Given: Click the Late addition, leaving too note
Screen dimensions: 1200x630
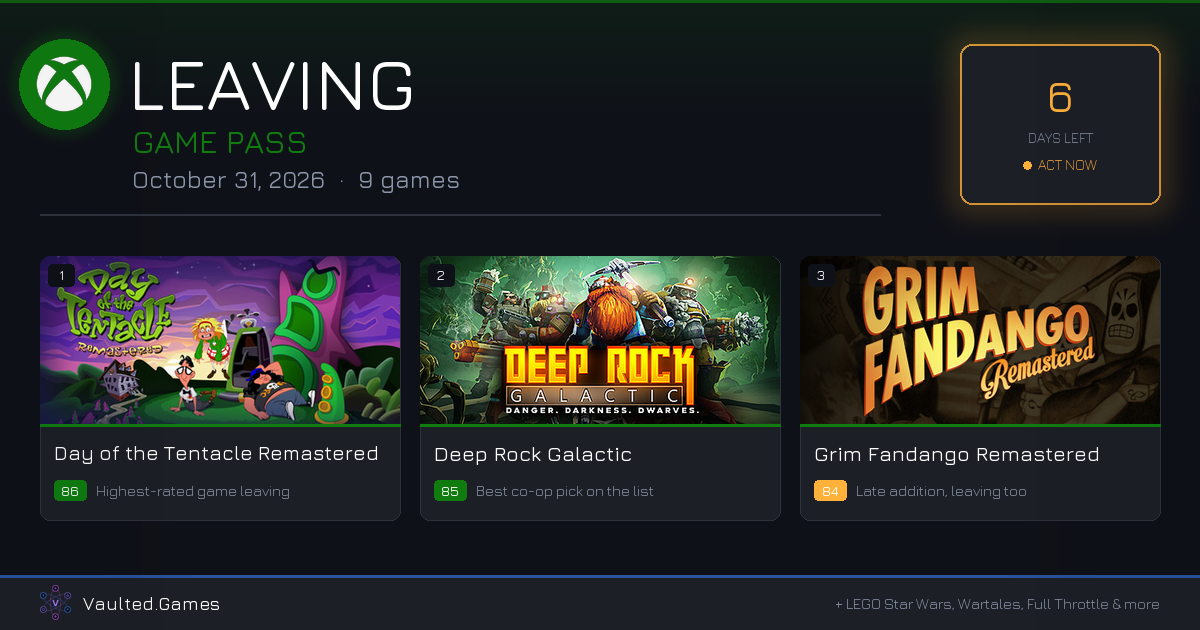Looking at the screenshot, I should pyautogui.click(x=941, y=491).
